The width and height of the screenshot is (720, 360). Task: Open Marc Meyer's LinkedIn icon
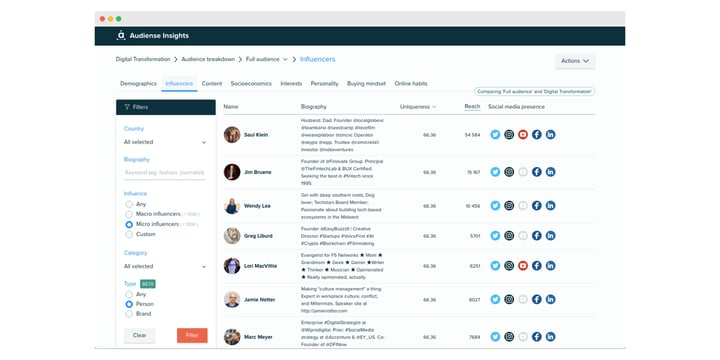click(x=550, y=337)
